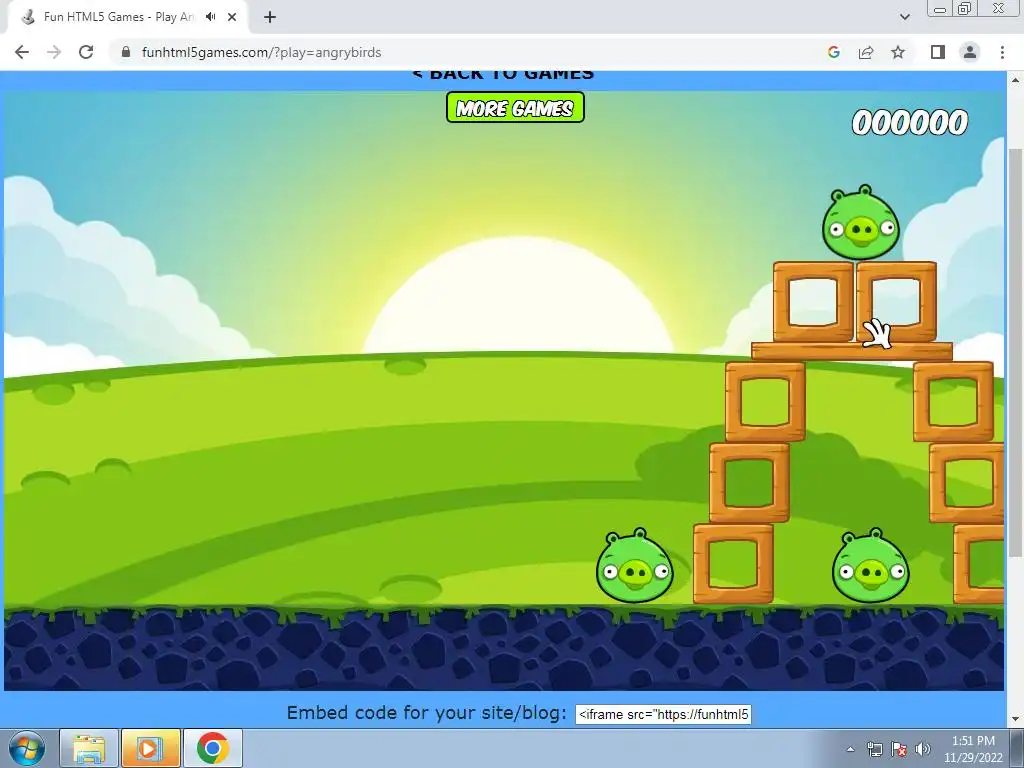Click the Google icon in the address bar
Viewport: 1024px width, 768px height.
[x=833, y=52]
